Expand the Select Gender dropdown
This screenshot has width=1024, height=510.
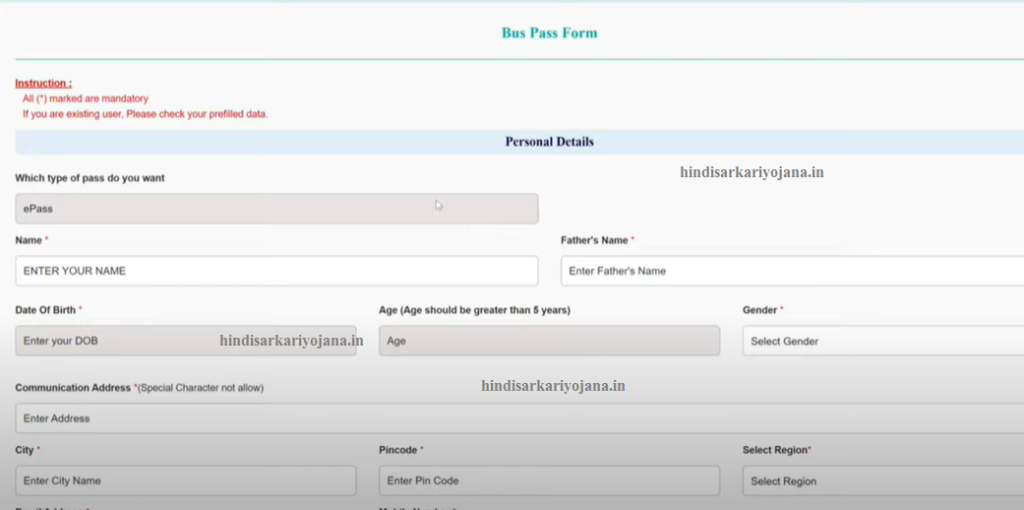coord(883,341)
